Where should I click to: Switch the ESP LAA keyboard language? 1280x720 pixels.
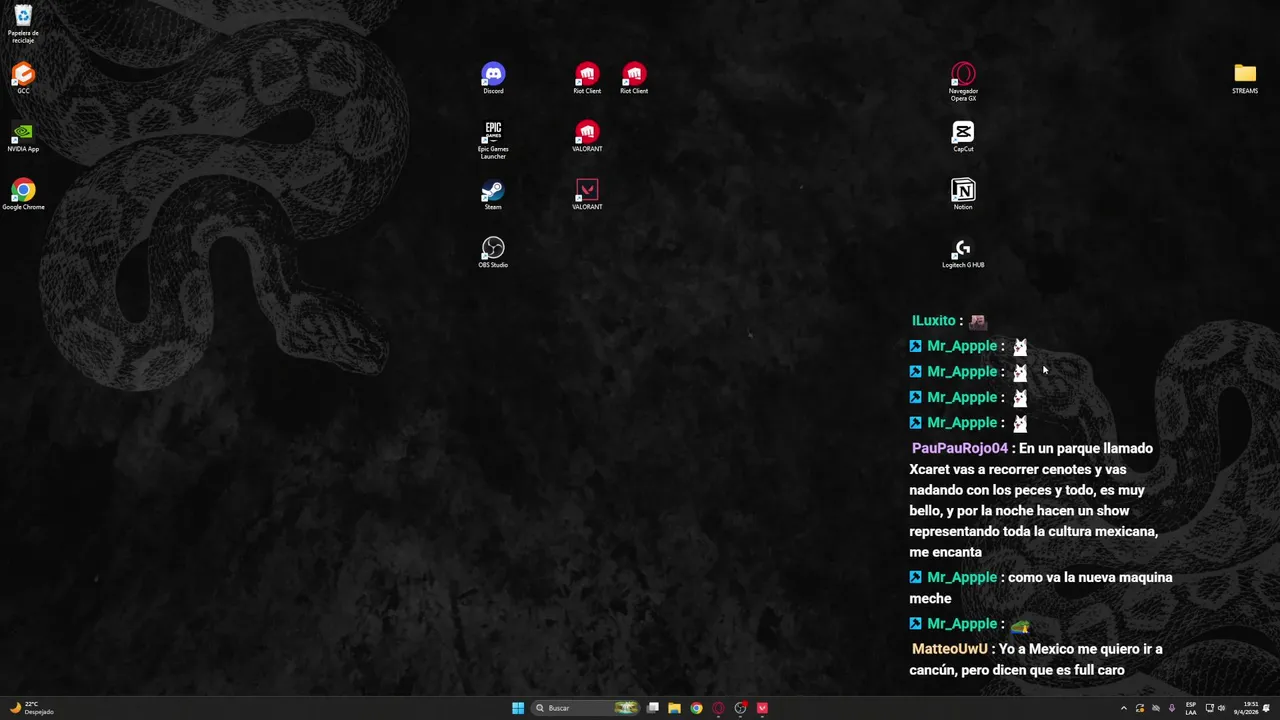[1191, 708]
